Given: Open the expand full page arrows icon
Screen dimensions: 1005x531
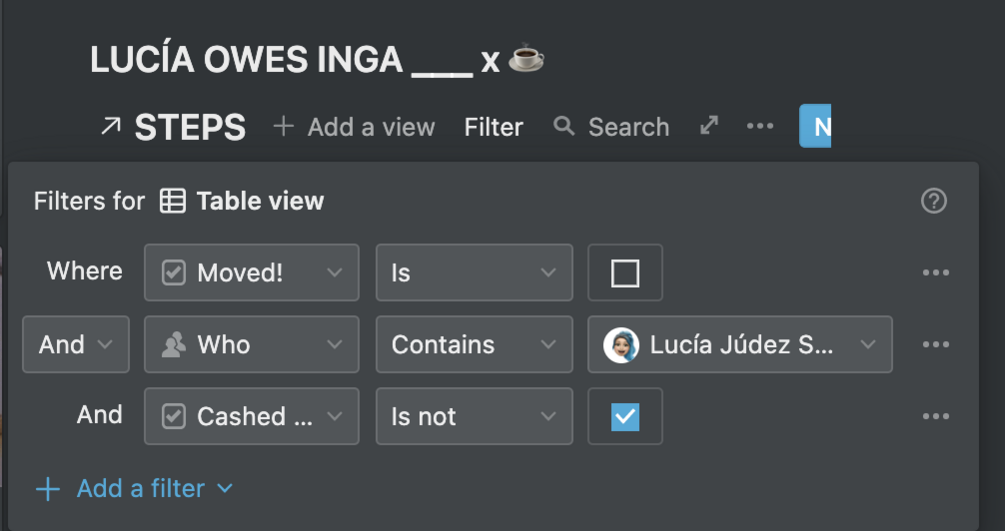Looking at the screenshot, I should 709,126.
